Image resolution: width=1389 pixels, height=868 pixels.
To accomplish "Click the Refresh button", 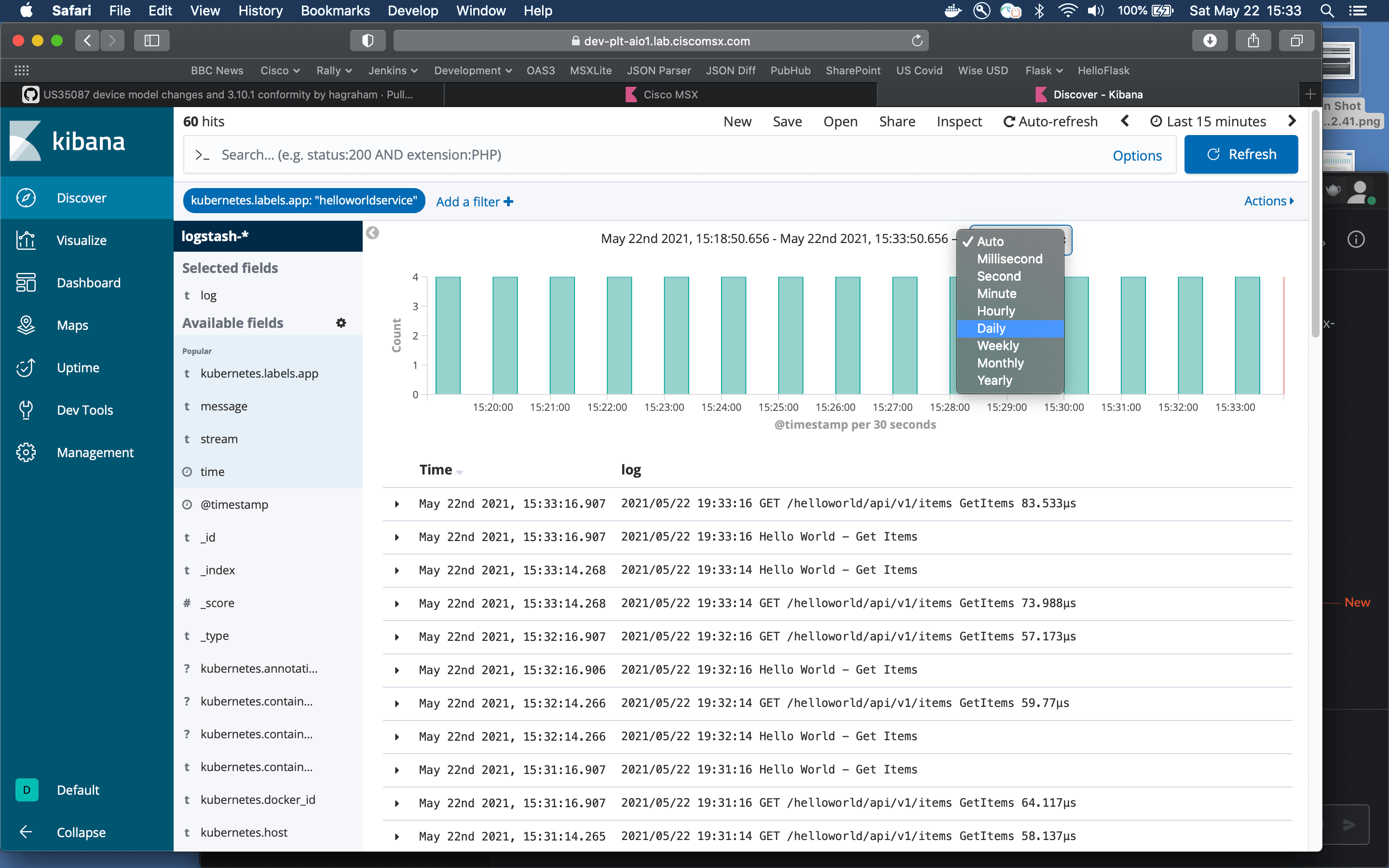I will coord(1240,154).
